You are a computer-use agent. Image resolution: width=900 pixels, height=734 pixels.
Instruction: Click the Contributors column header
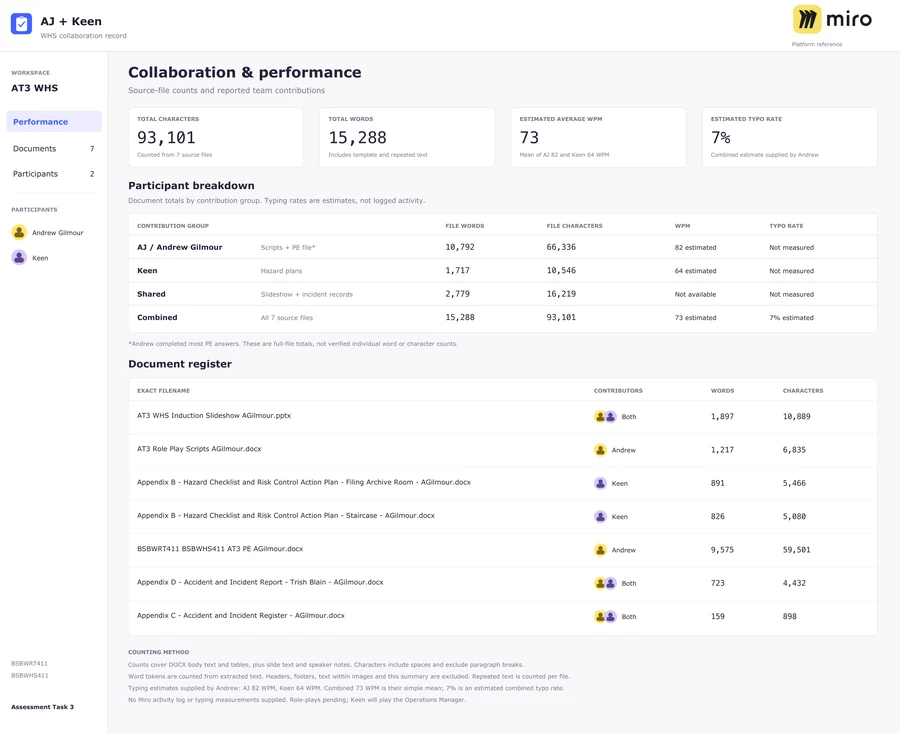(x=618, y=390)
